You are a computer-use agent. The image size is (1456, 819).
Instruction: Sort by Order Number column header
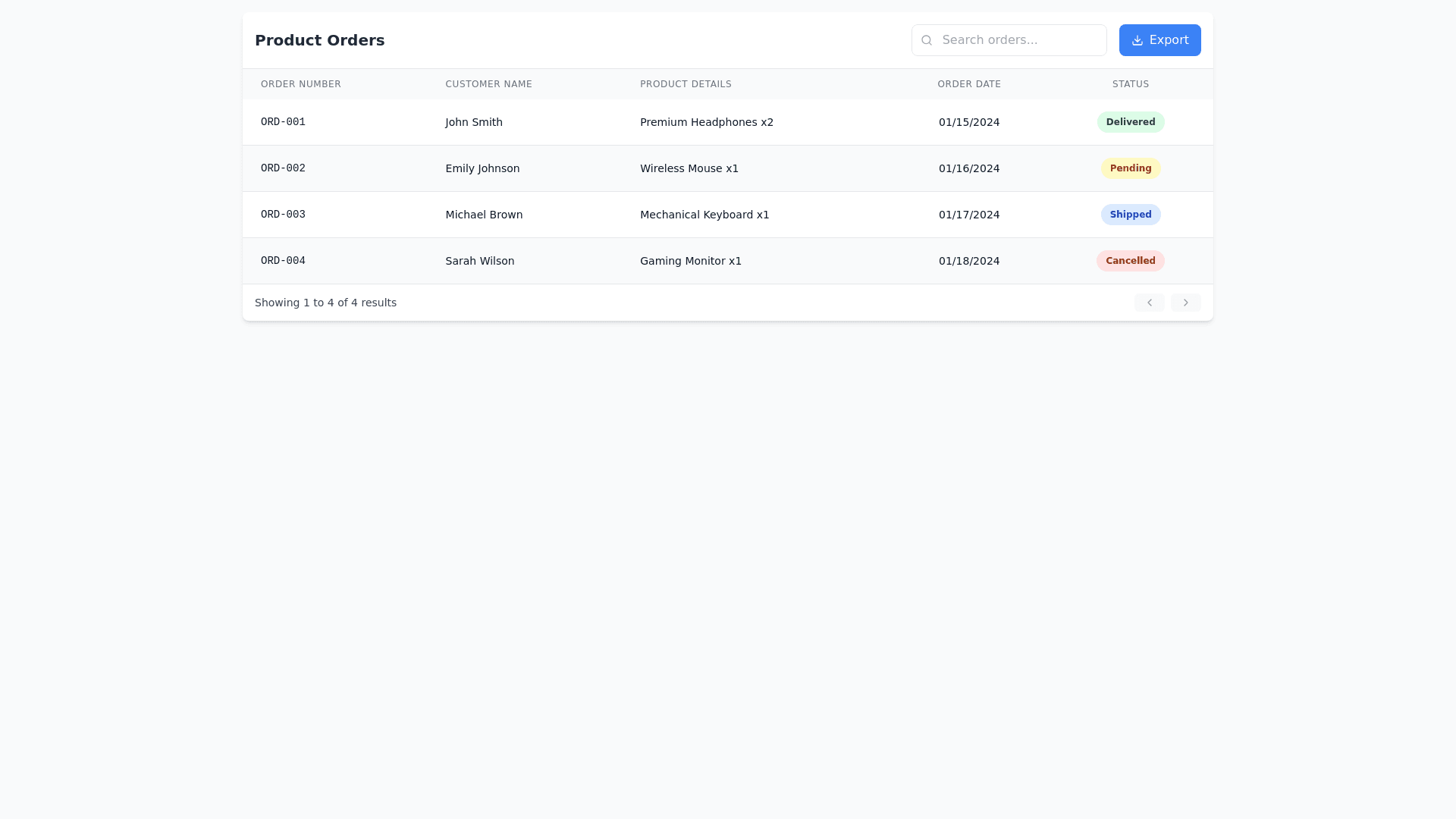(300, 84)
